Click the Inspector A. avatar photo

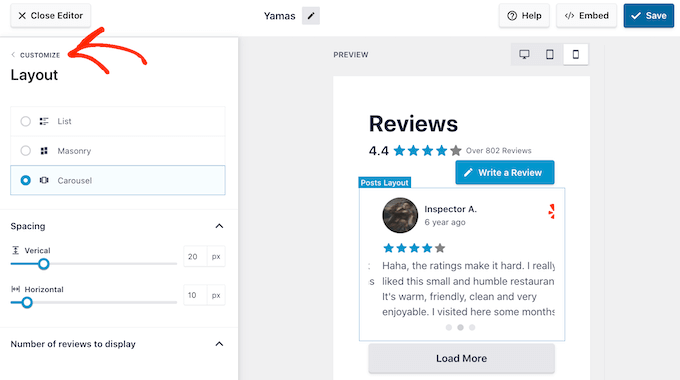[x=400, y=215]
